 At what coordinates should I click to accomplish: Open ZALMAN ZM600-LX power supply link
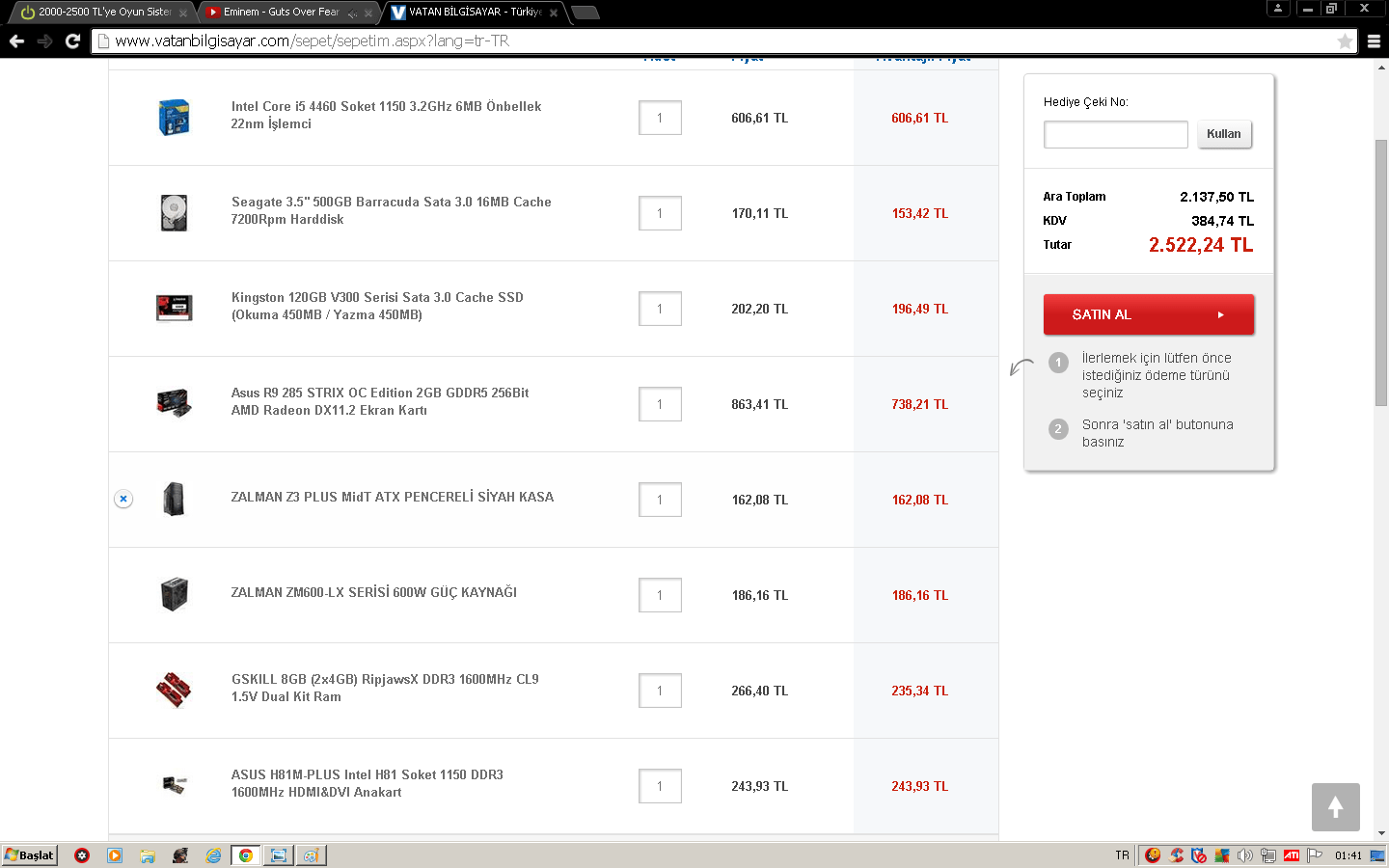374,592
